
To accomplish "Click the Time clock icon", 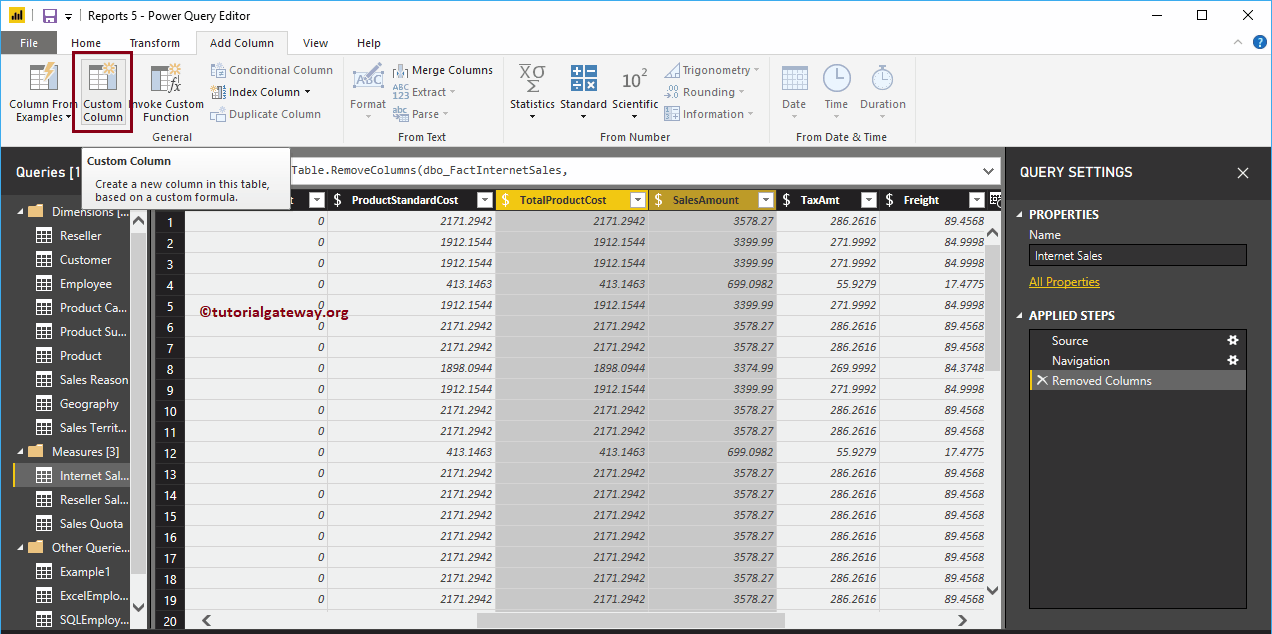I will (x=836, y=79).
